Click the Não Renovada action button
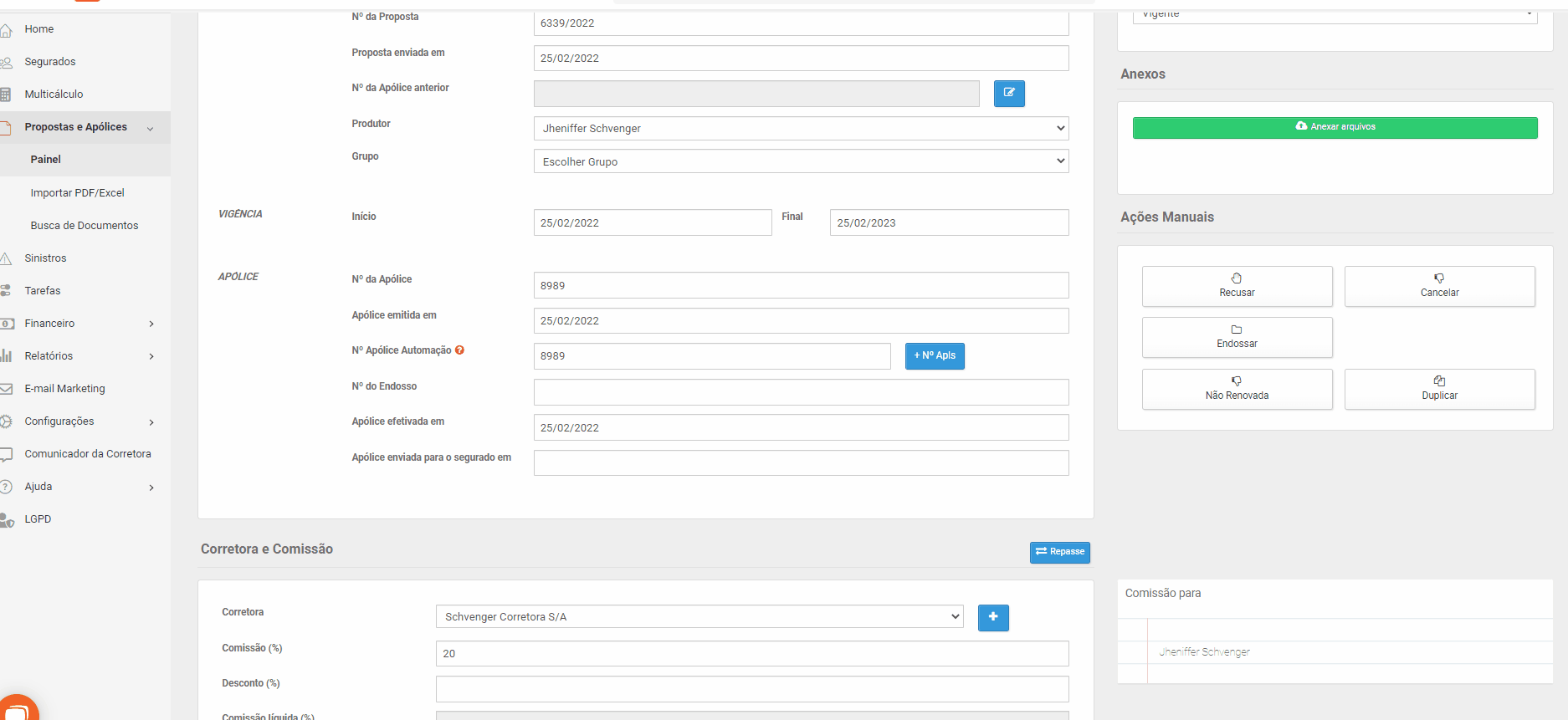Screen dimensions: 1568x720 pos(1237,389)
